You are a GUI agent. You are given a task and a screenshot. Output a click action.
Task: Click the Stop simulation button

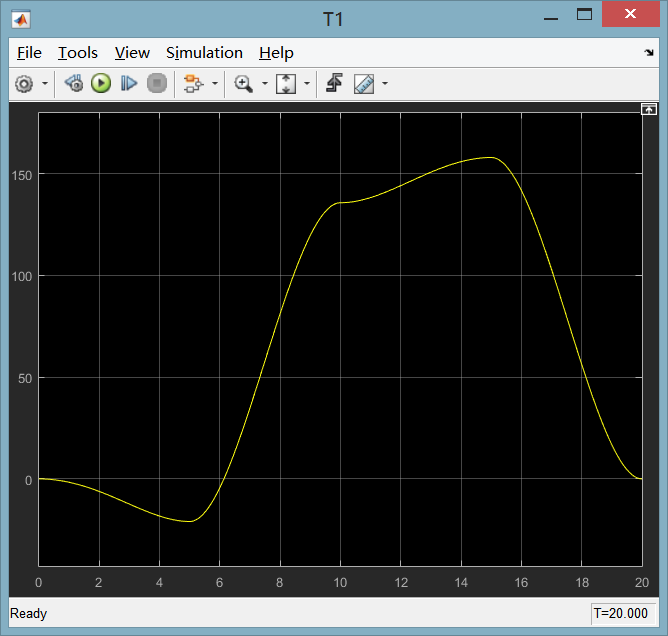click(x=157, y=83)
